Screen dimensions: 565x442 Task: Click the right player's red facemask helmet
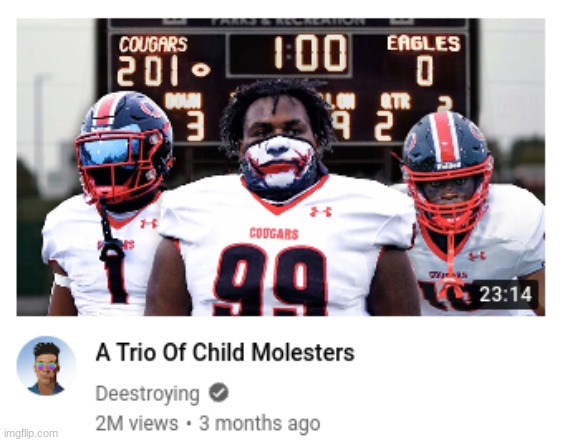pos(447,171)
